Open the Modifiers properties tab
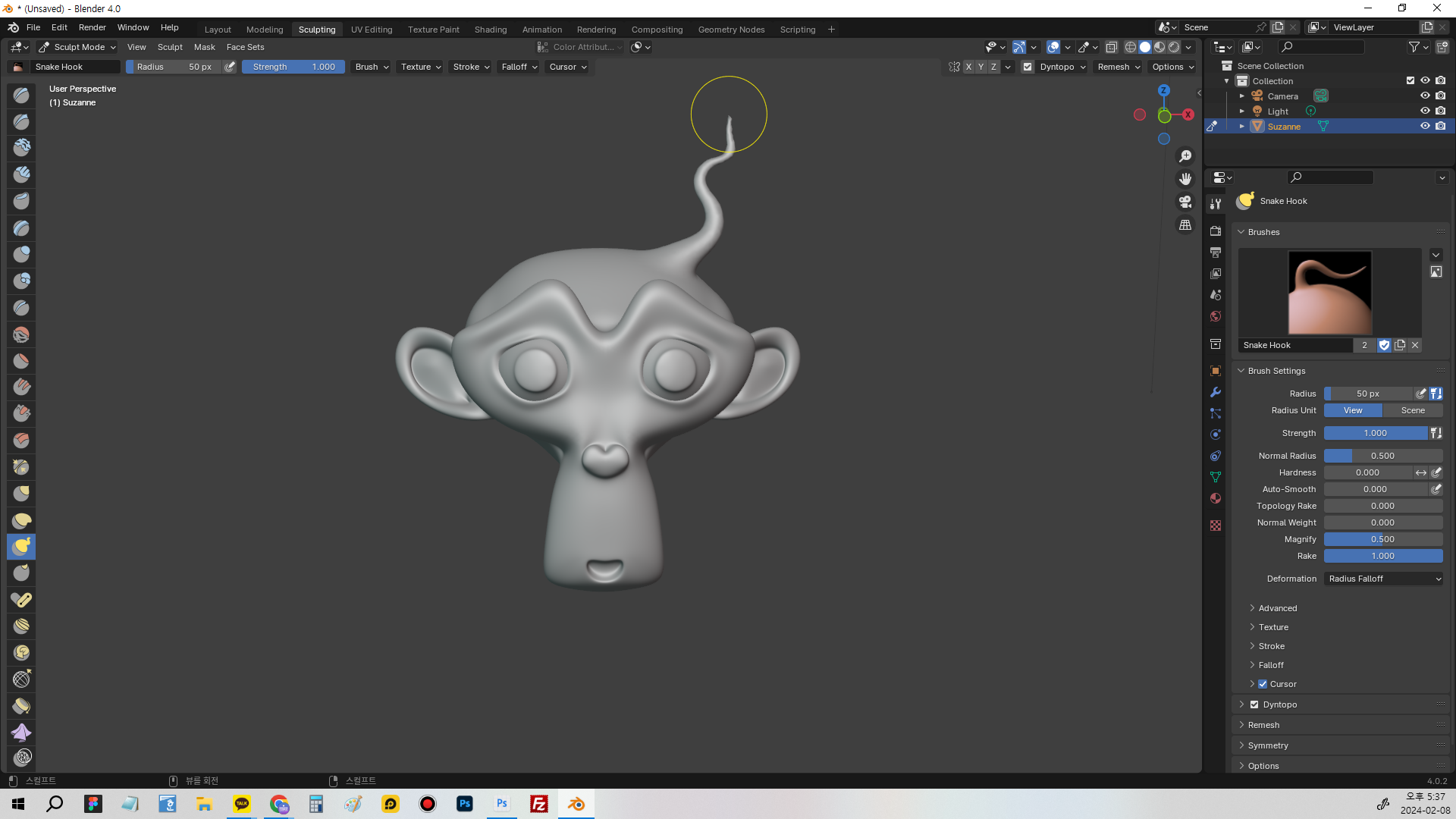 (1216, 392)
